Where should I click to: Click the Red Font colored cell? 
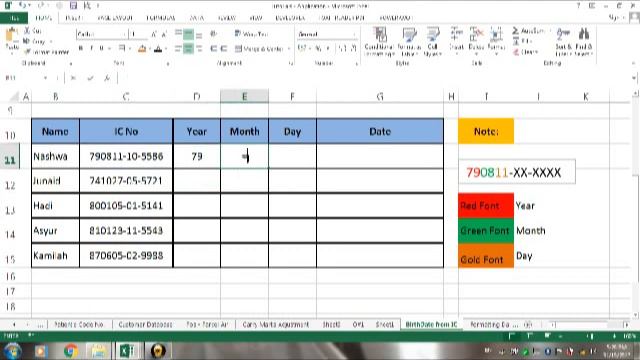coord(486,205)
